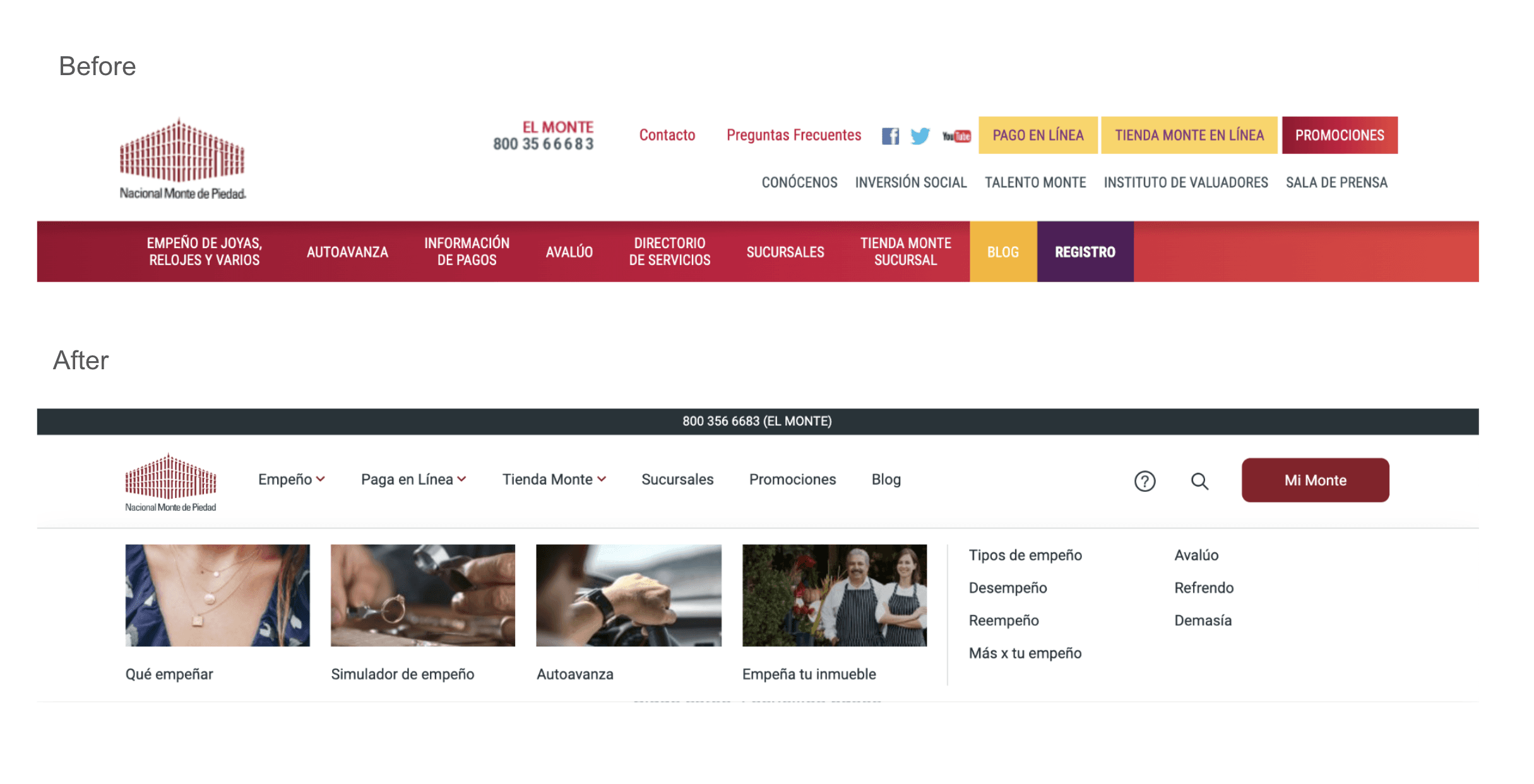Open the help question mark icon

(x=1145, y=481)
